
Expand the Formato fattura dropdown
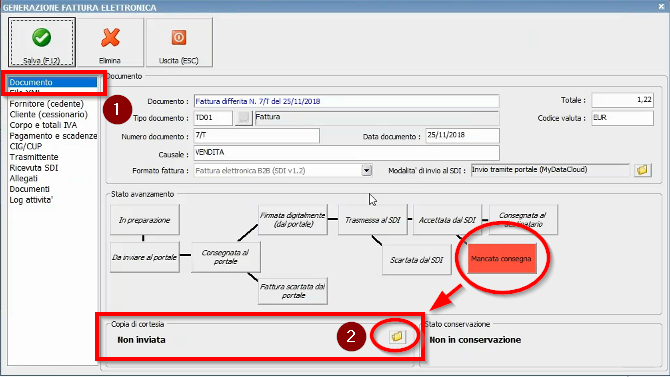click(367, 171)
